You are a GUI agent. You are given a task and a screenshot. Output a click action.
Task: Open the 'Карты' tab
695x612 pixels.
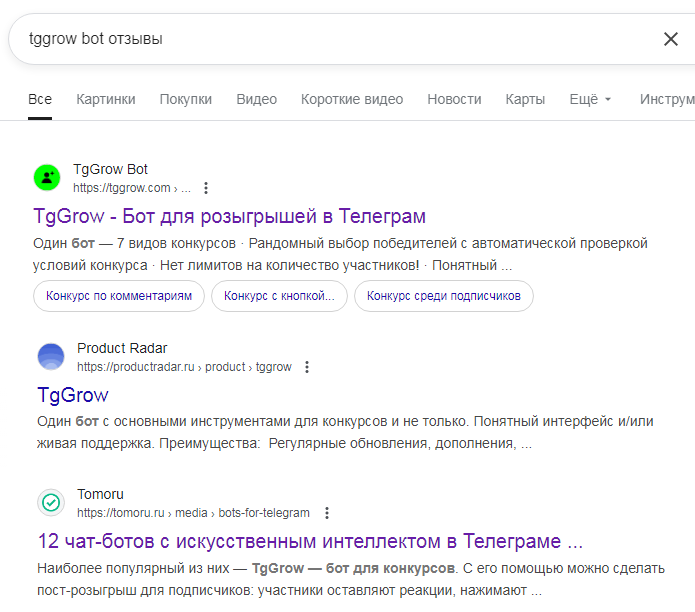[525, 99]
